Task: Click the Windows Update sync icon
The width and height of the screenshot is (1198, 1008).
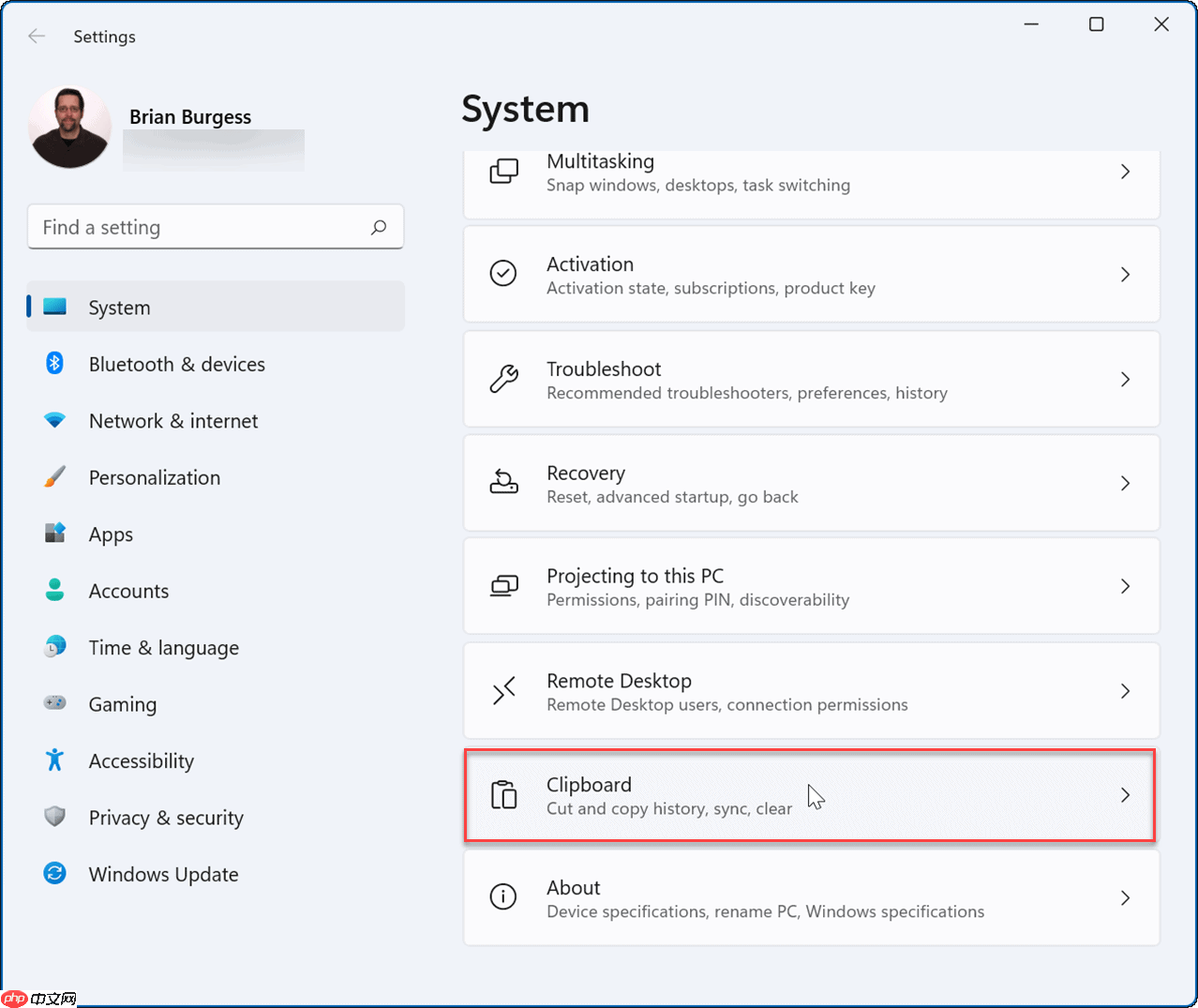Action: 54,874
